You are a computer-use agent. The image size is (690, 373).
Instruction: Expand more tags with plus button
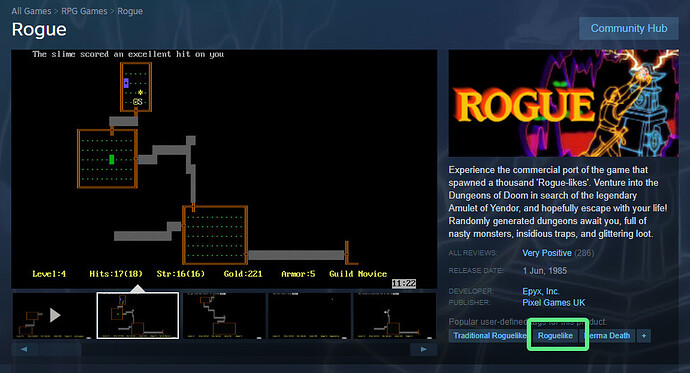pos(644,336)
